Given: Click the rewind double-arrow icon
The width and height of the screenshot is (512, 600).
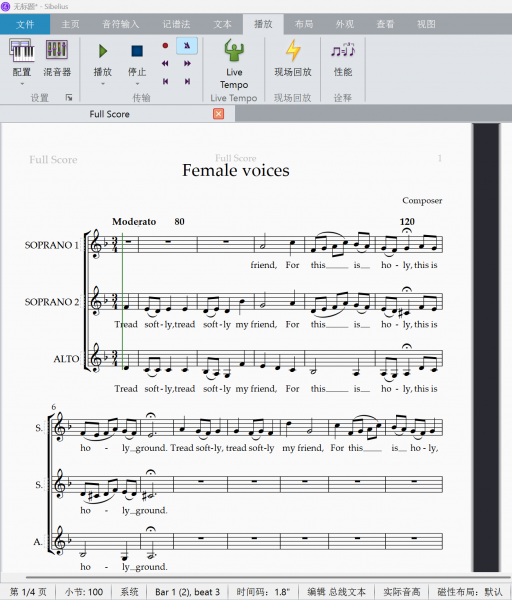Looking at the screenshot, I should coord(165,64).
